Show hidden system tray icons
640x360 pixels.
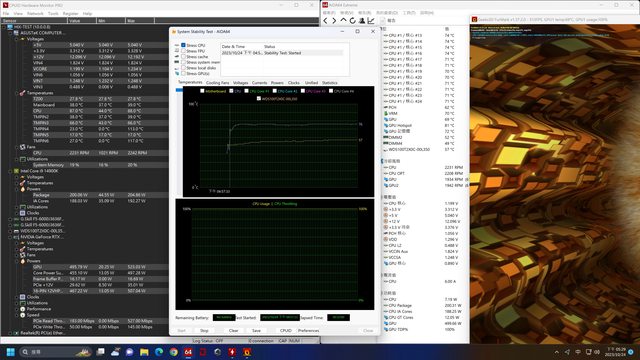557,352
